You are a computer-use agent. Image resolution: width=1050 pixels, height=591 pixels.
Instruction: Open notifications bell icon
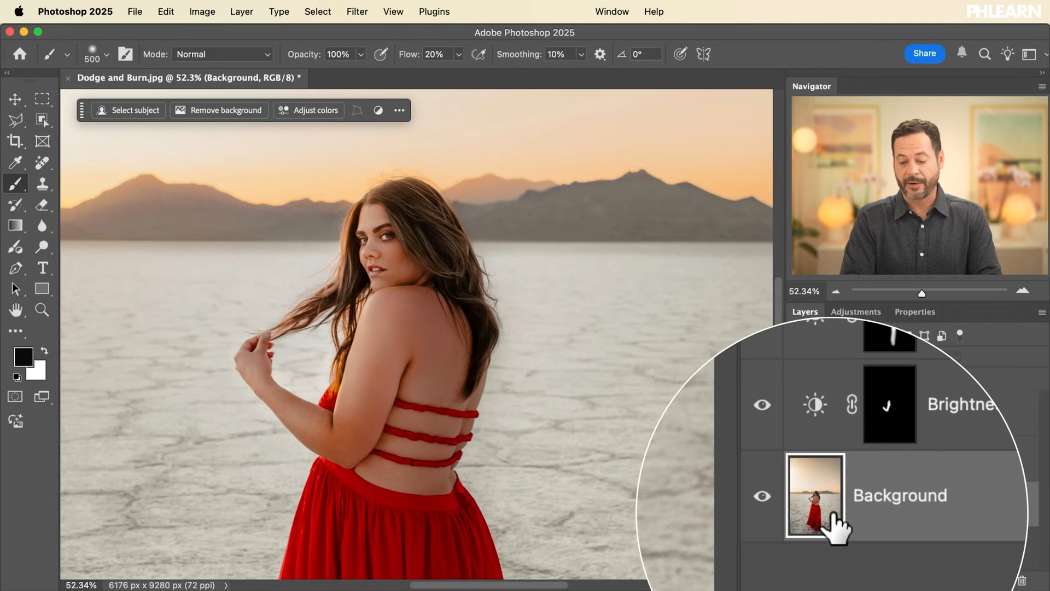[962, 53]
